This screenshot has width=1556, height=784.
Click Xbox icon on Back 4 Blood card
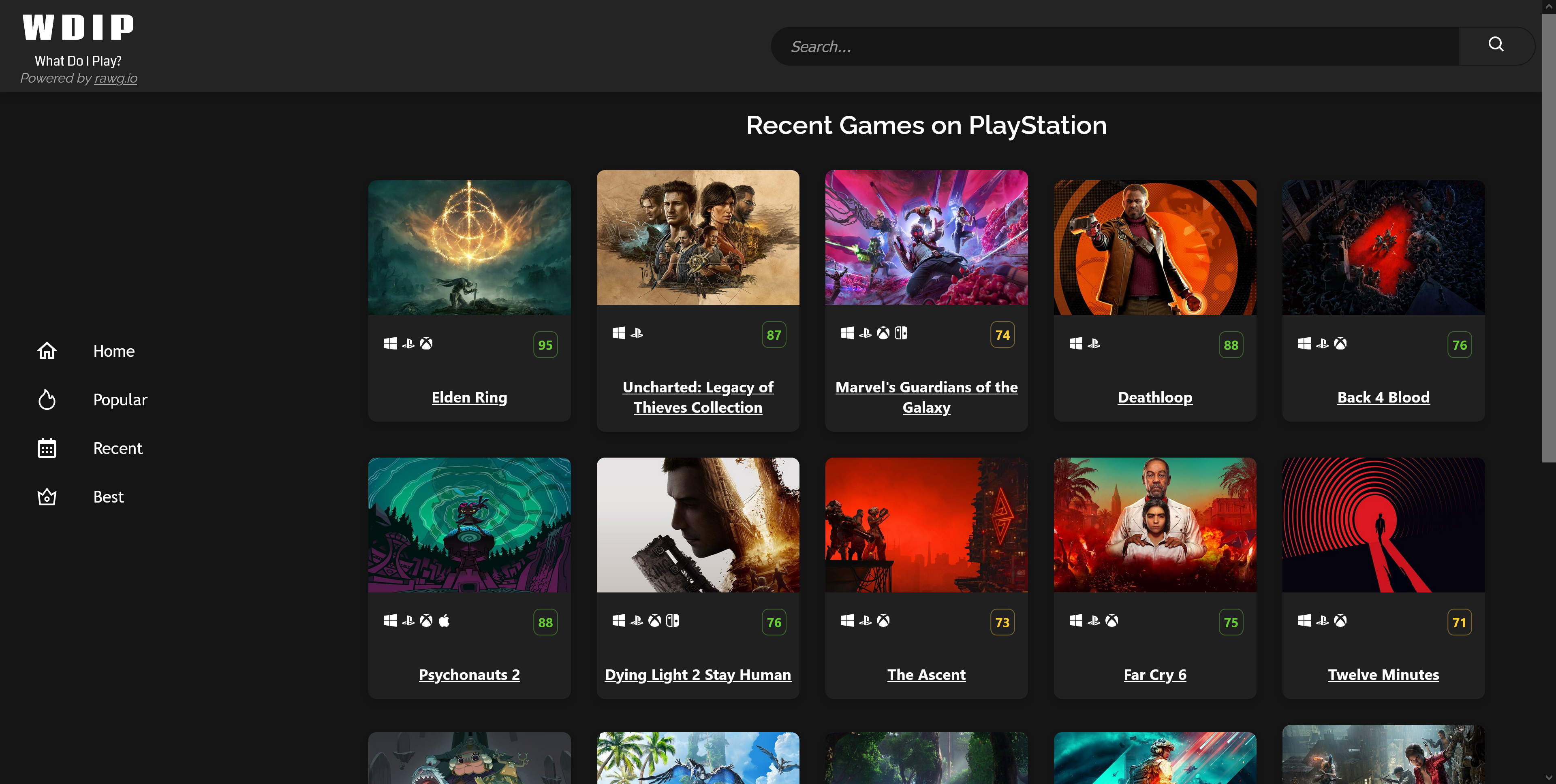pyautogui.click(x=1340, y=343)
